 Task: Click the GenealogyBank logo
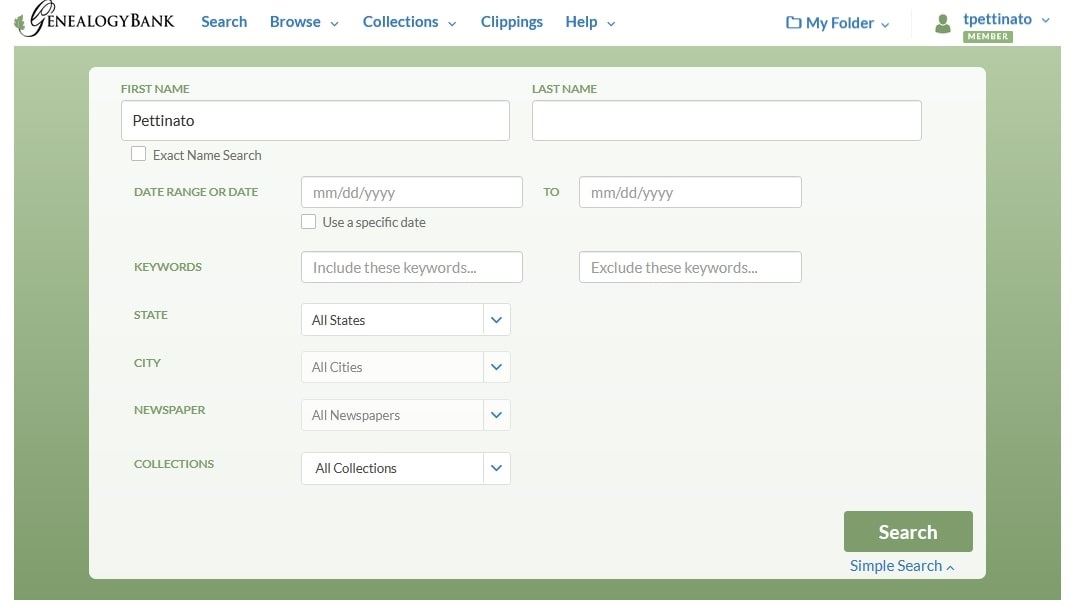click(x=95, y=19)
